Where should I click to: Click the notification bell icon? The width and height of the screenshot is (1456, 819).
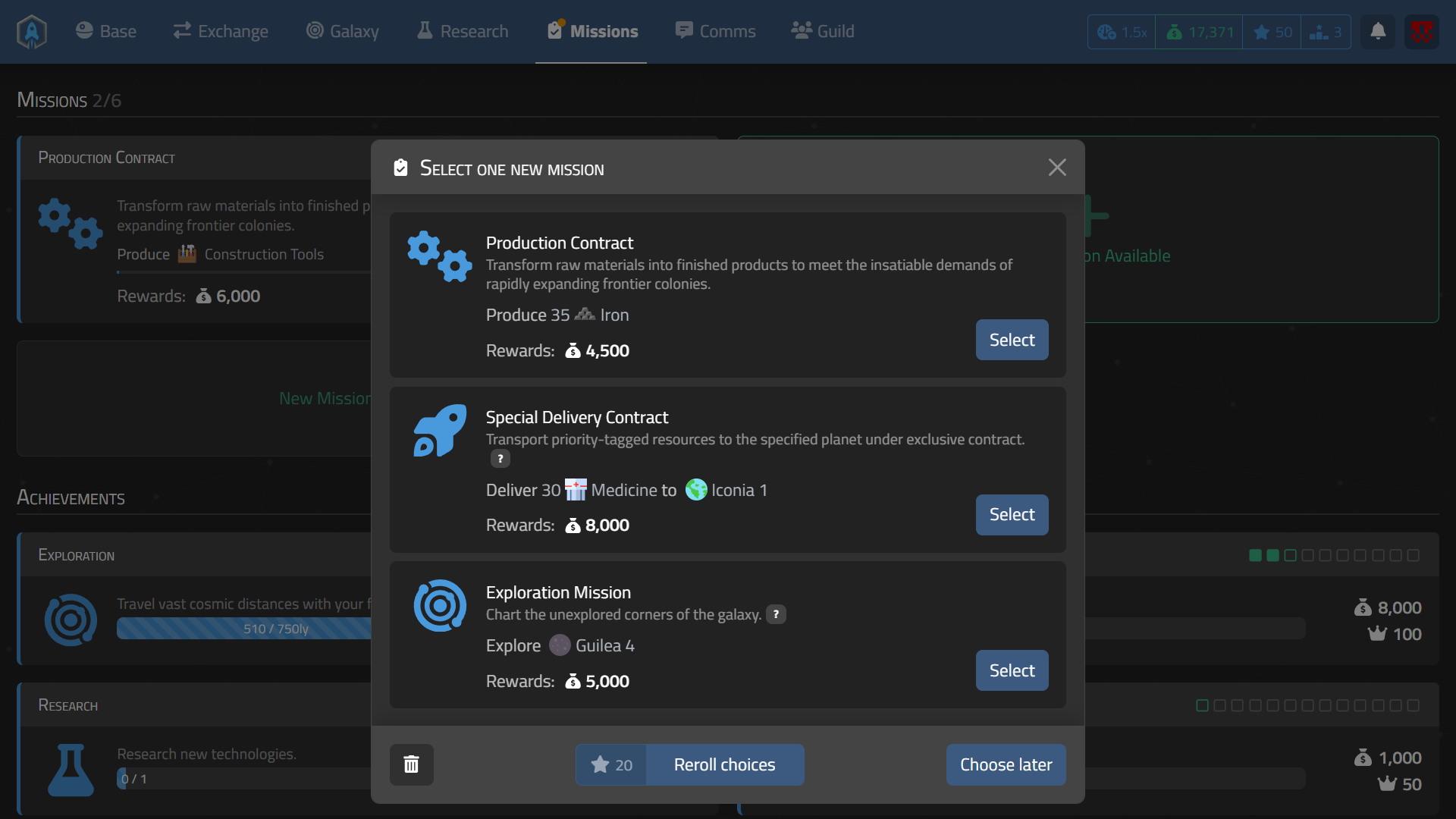pos(1378,32)
